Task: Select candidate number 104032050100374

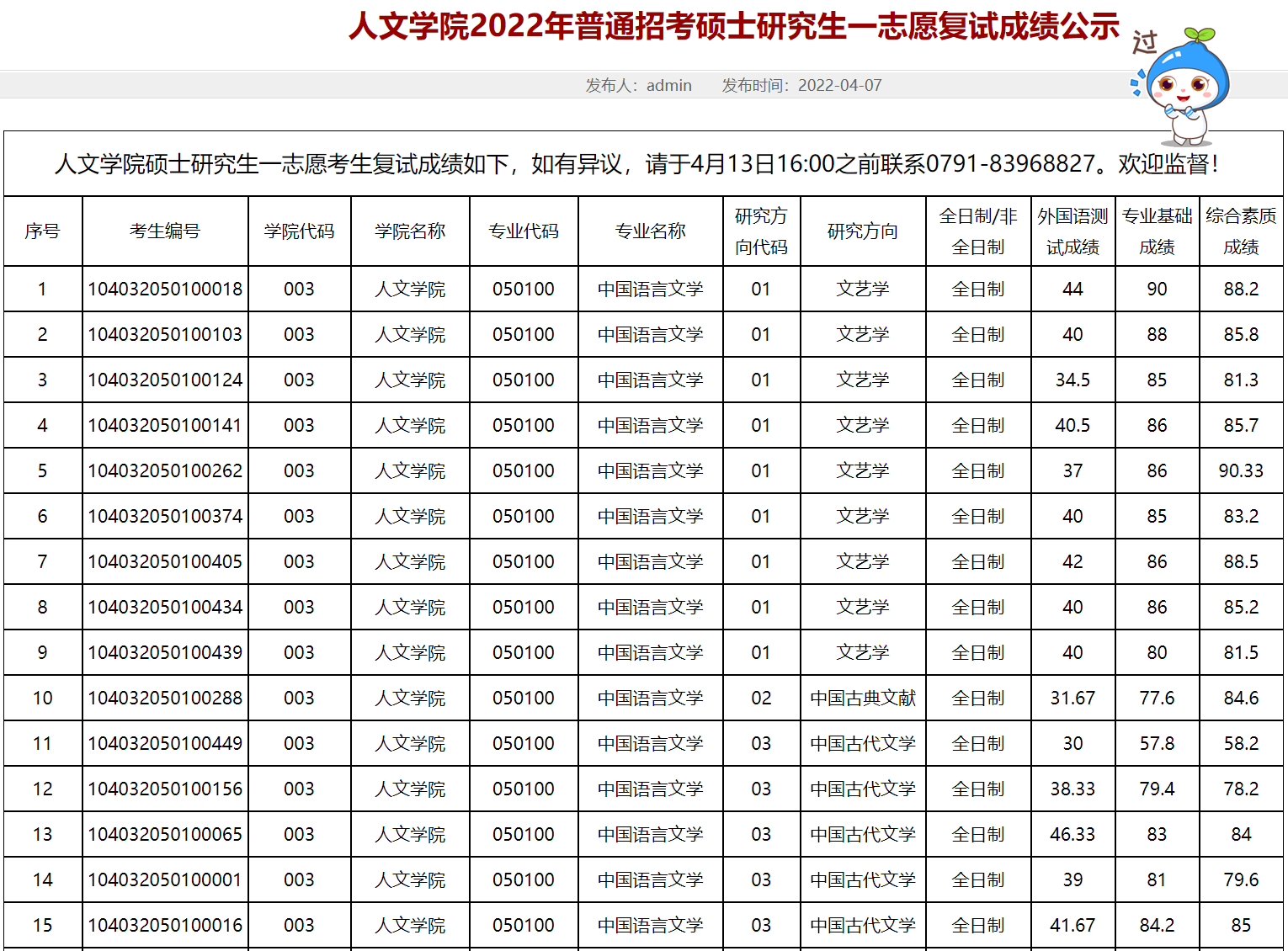Action: tap(165, 517)
